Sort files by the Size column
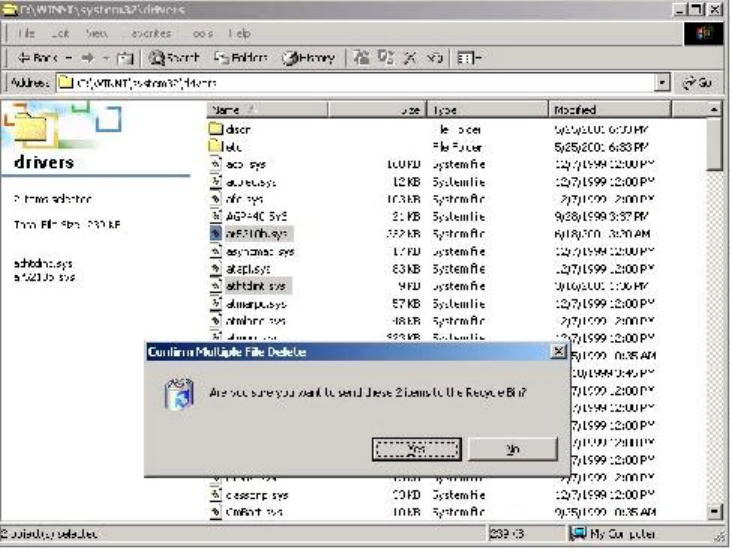 point(377,110)
